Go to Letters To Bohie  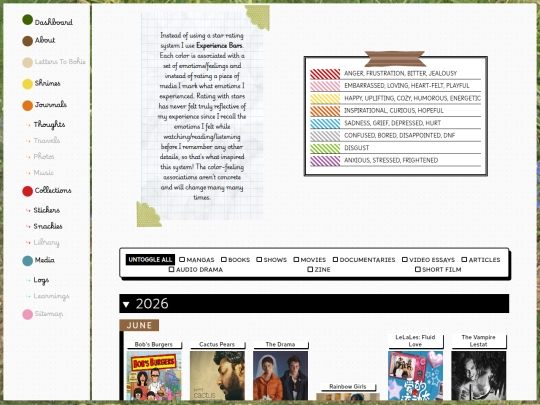pos(60,62)
